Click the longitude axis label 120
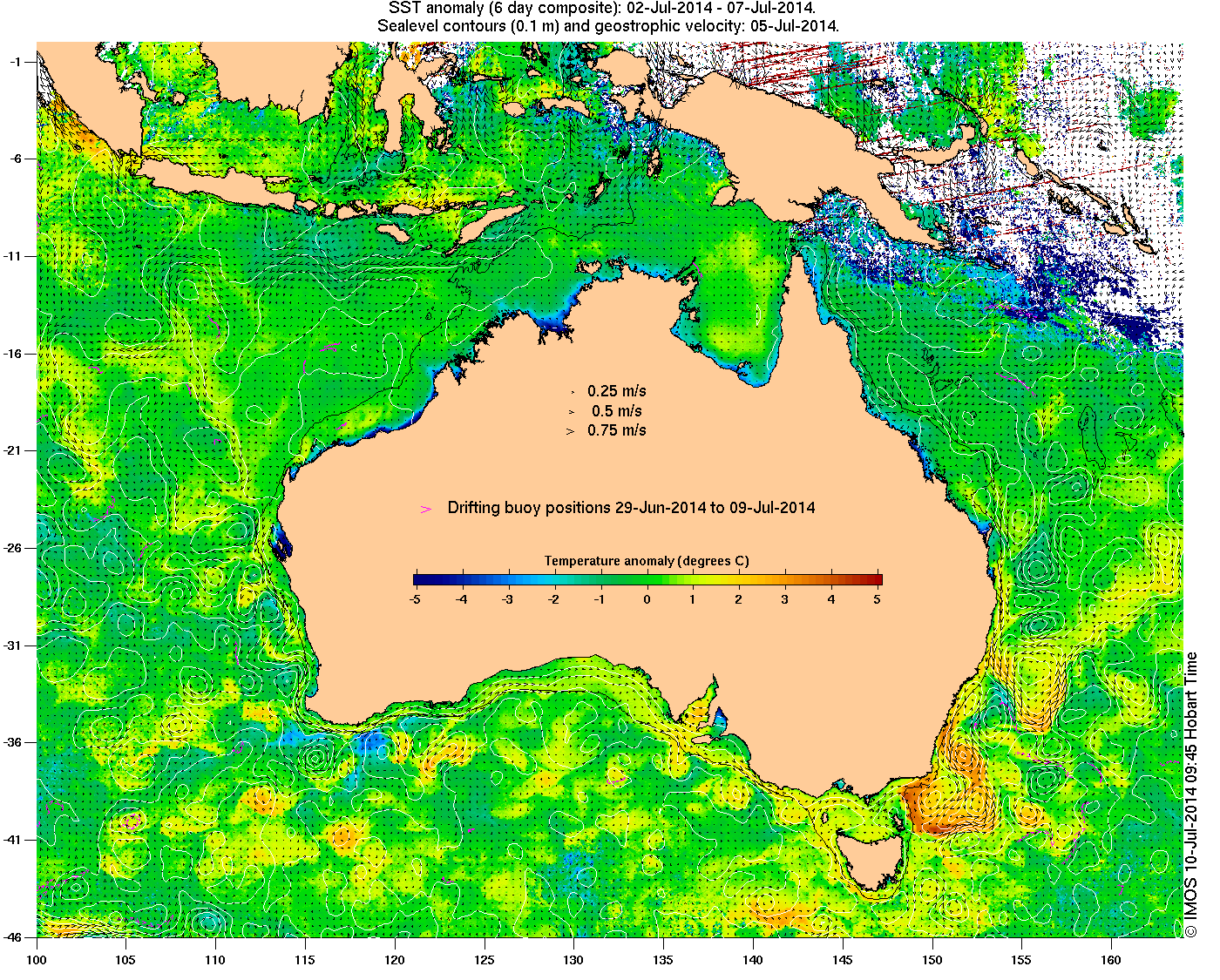 [x=395, y=960]
